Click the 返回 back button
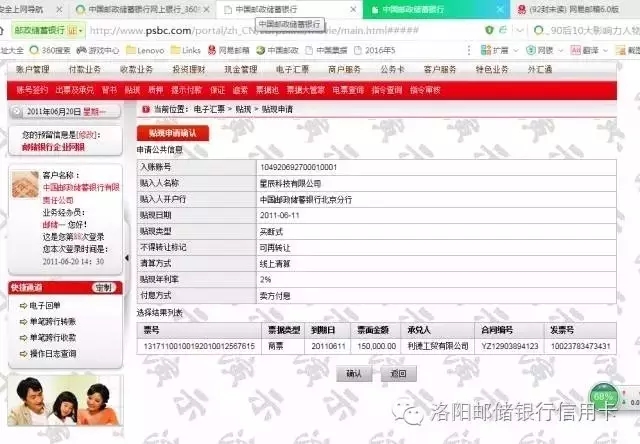 (x=398, y=373)
